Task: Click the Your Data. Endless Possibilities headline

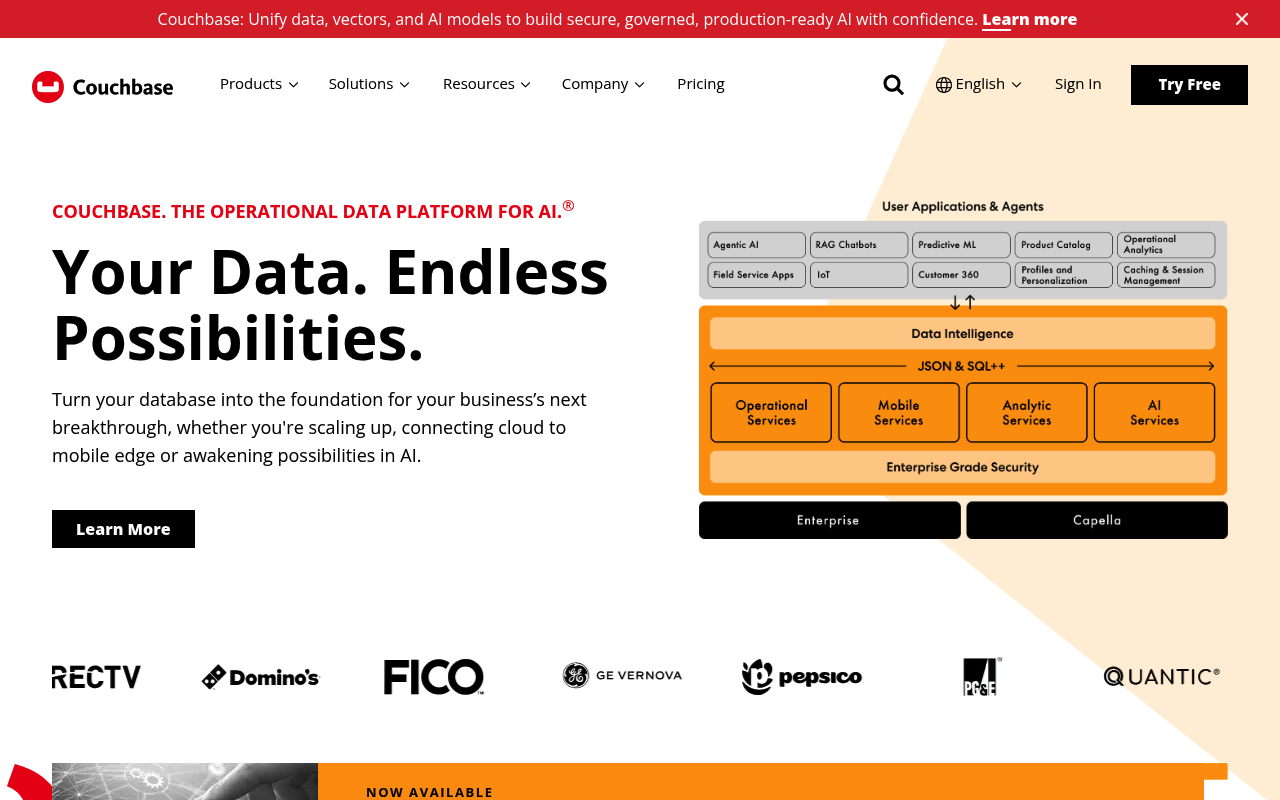Action: (x=330, y=304)
